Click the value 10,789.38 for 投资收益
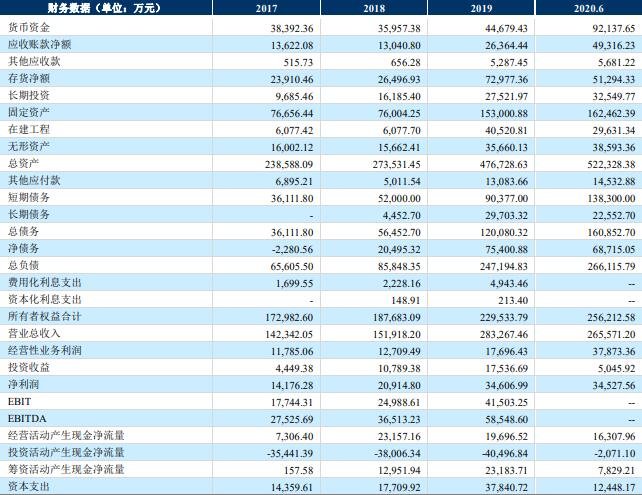 click(399, 368)
